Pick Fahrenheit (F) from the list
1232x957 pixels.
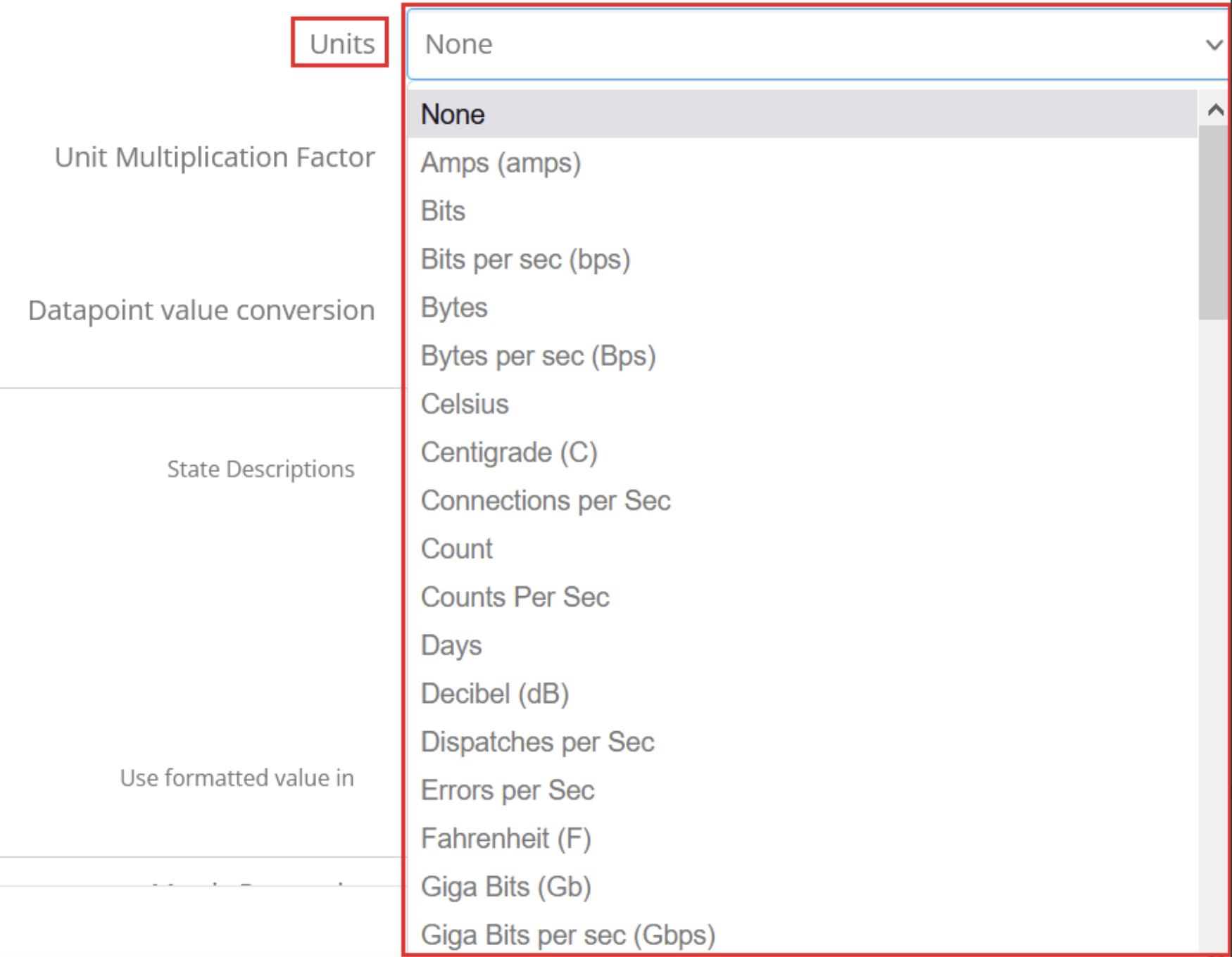pos(505,838)
